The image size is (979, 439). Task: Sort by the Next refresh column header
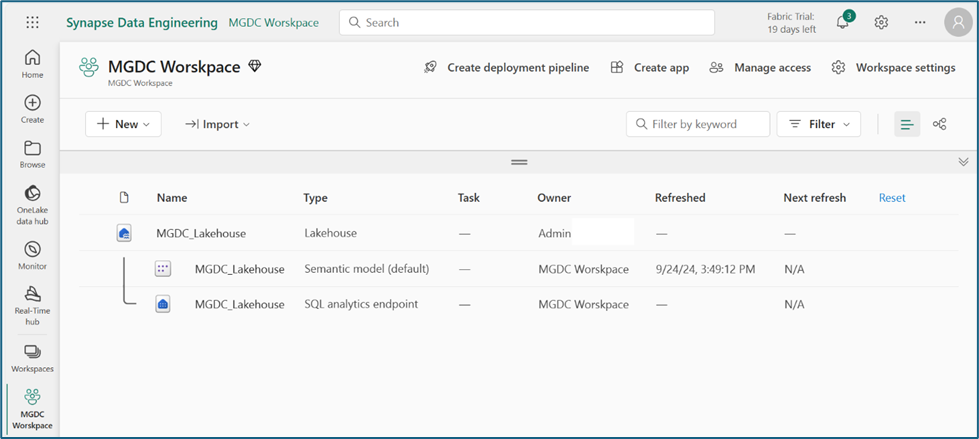point(815,198)
